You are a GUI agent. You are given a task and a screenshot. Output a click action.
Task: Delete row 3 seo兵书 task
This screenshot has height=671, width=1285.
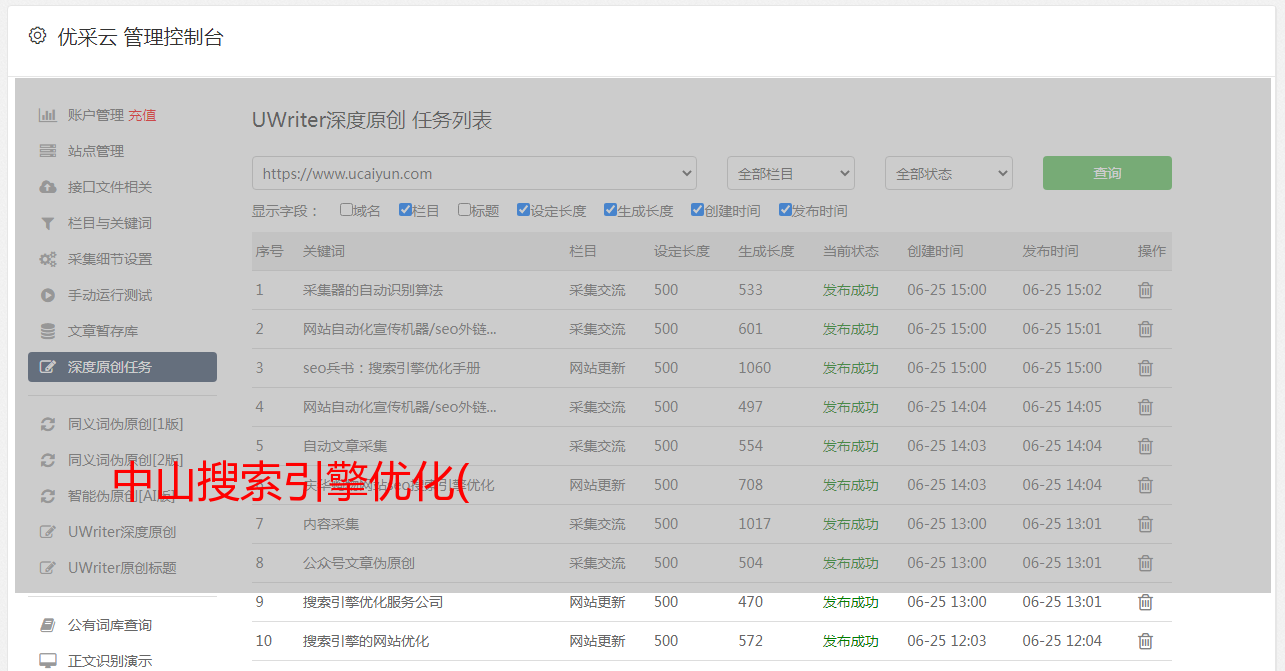(x=1146, y=368)
